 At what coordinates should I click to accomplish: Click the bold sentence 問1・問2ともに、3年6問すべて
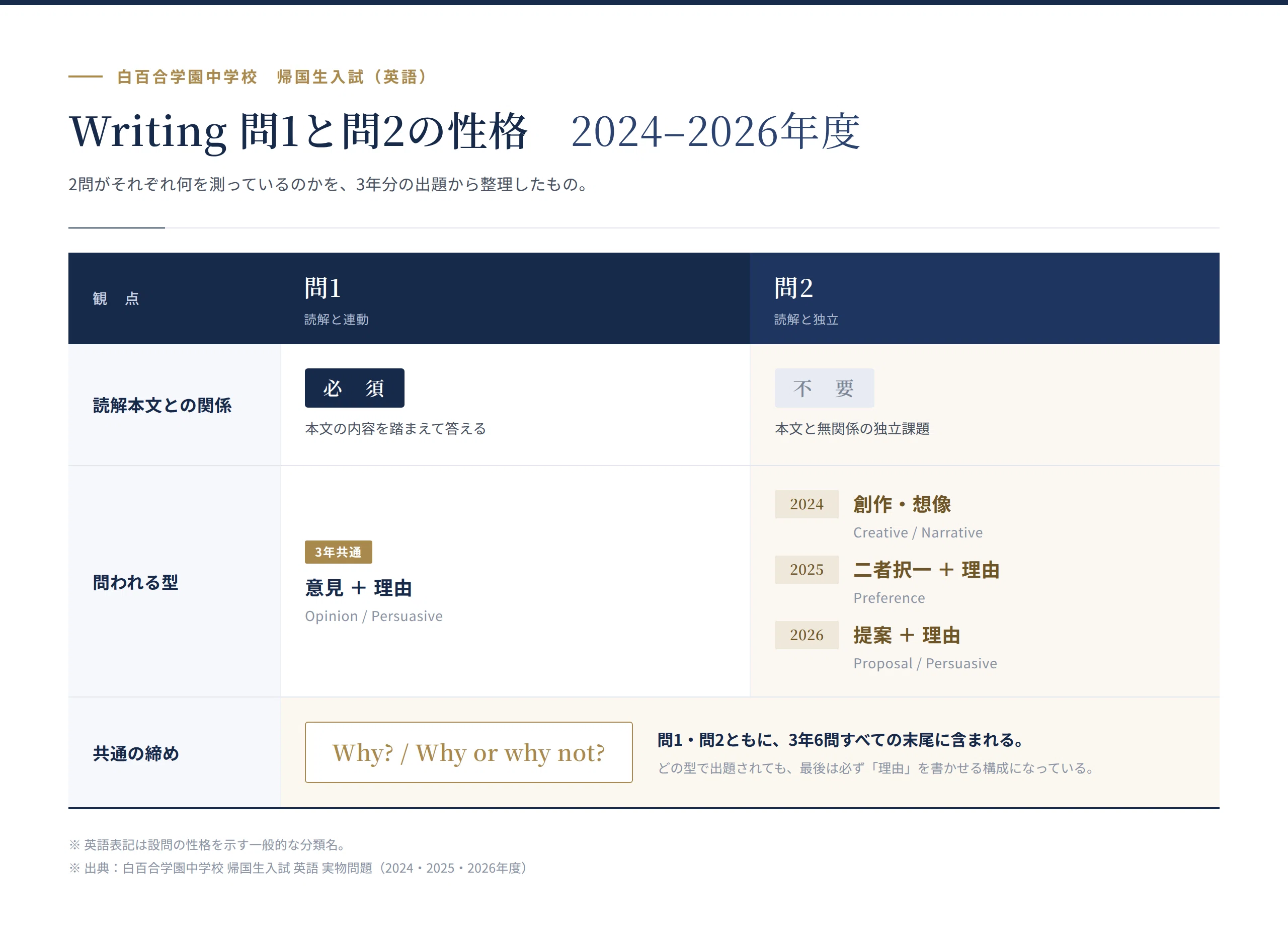[x=841, y=740]
